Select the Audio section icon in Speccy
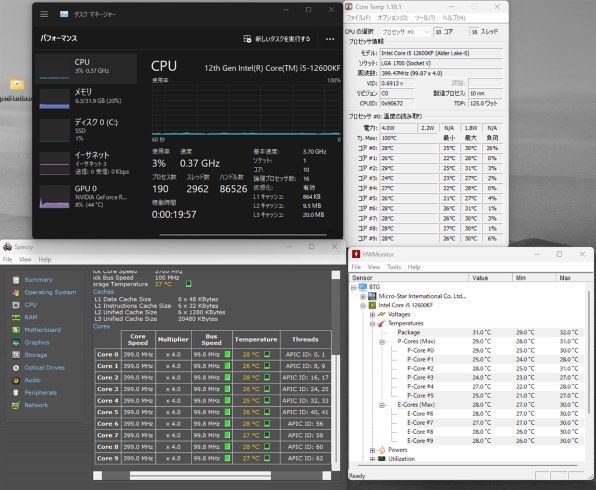This screenshot has width=596, height=490. (16, 380)
